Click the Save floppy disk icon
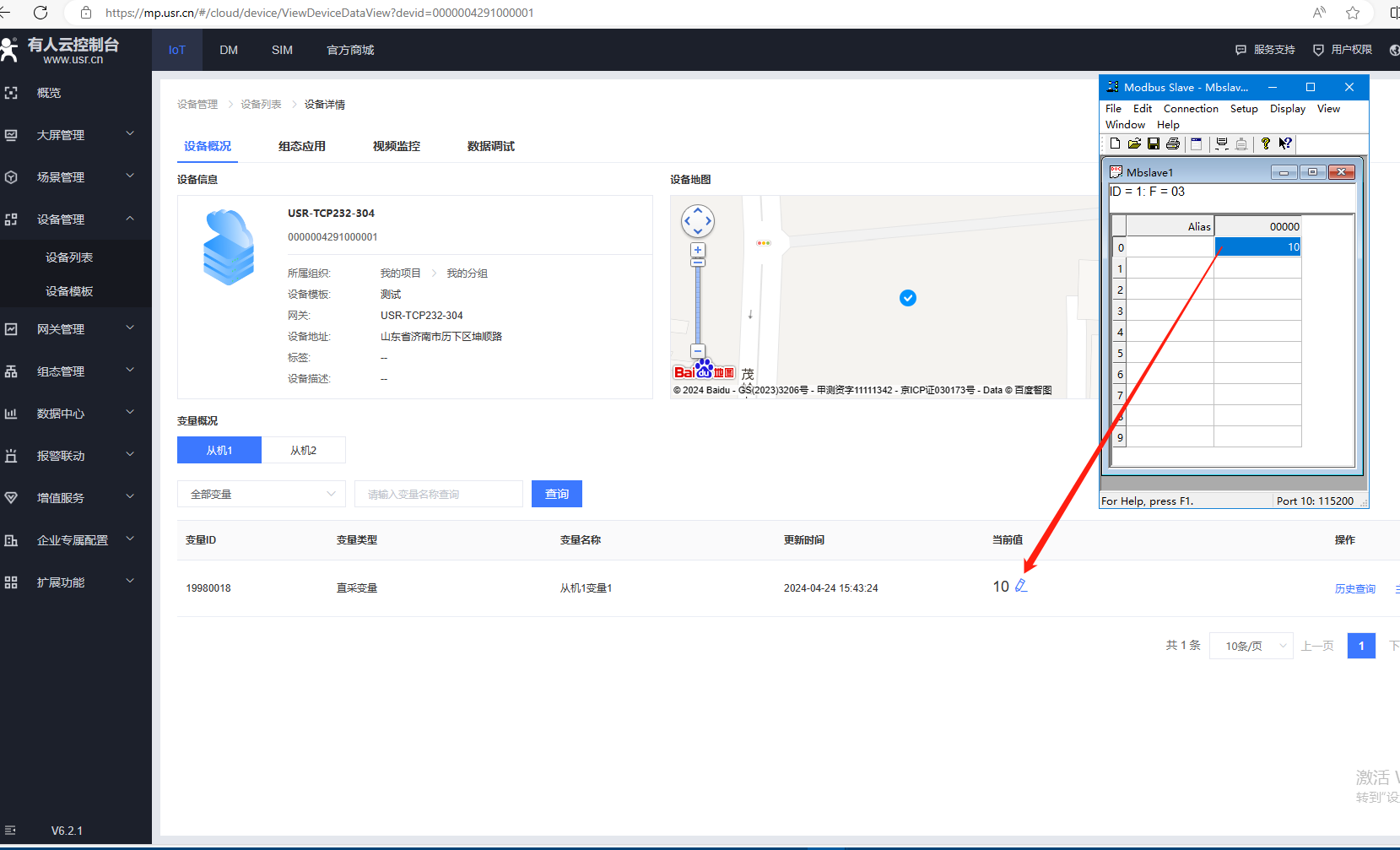 (x=1154, y=144)
